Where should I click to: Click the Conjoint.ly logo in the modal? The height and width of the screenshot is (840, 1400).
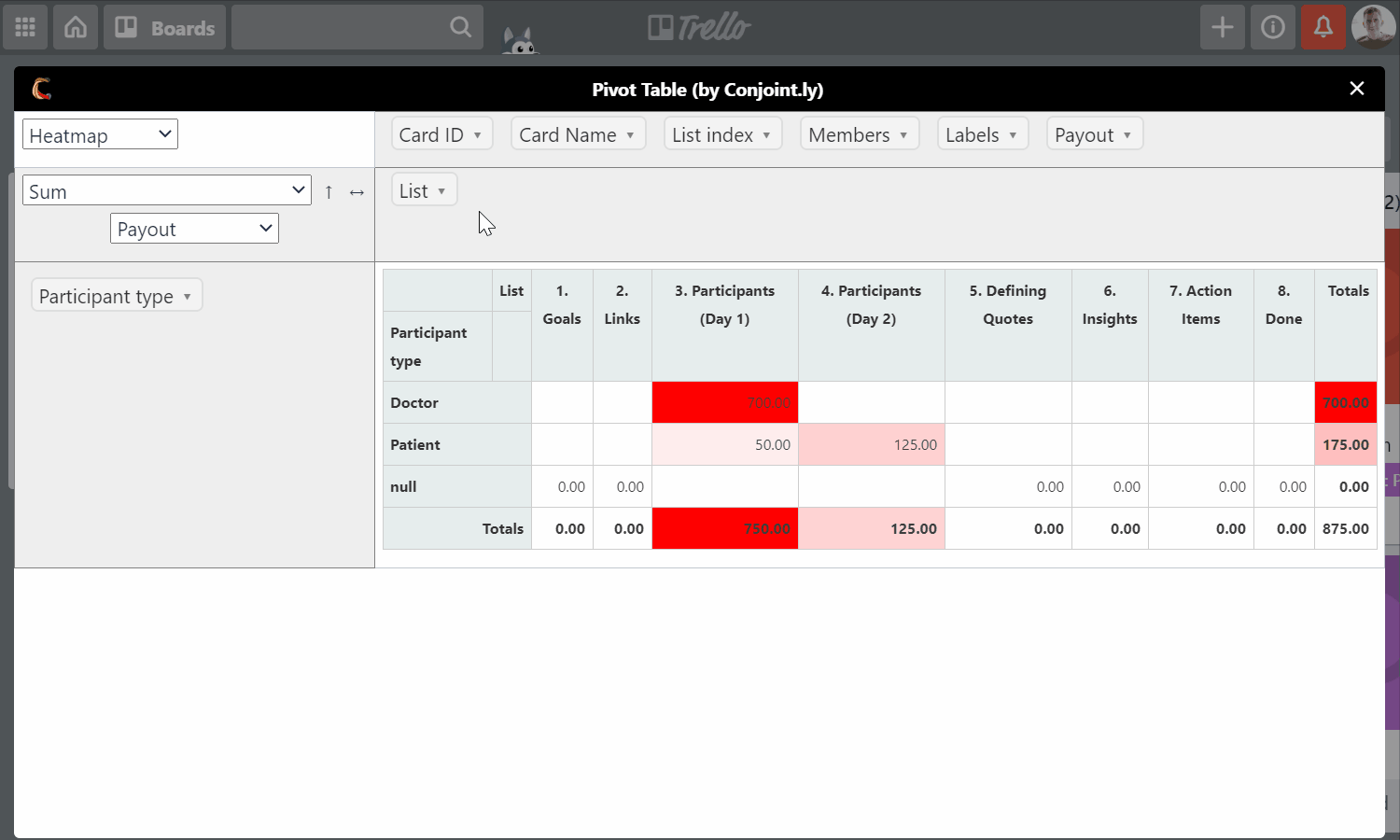(x=40, y=89)
